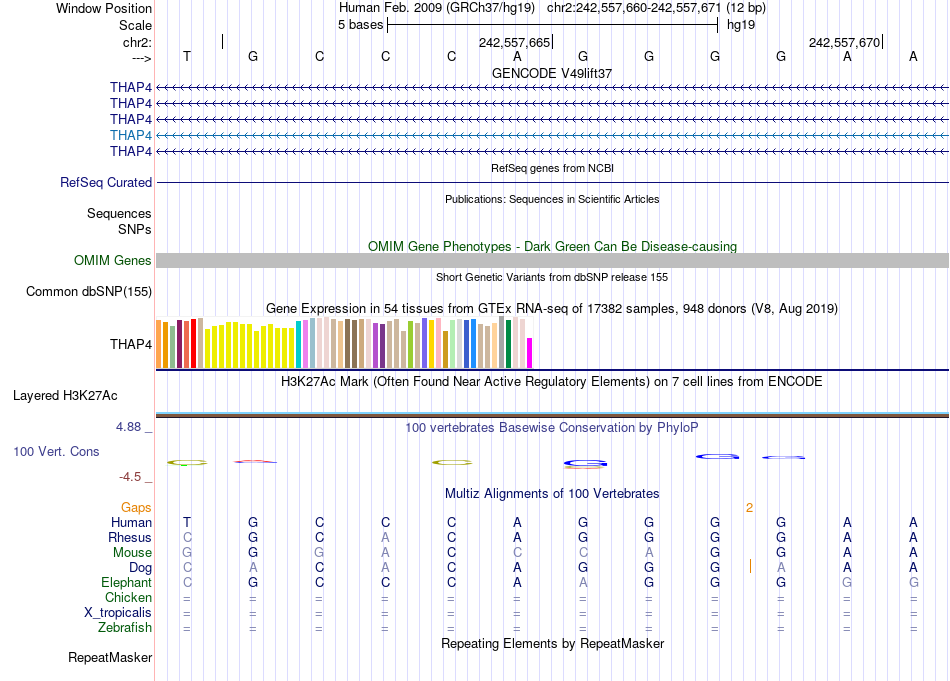The width and height of the screenshot is (950, 681).
Task: Click the T base in Human alignment row
Action: (x=187, y=522)
